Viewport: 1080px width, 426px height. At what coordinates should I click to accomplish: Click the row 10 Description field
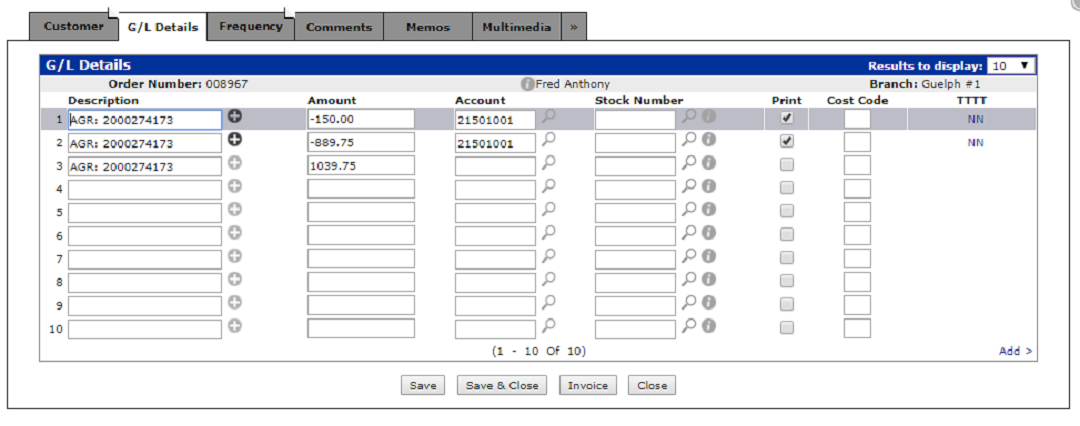[x=145, y=329]
